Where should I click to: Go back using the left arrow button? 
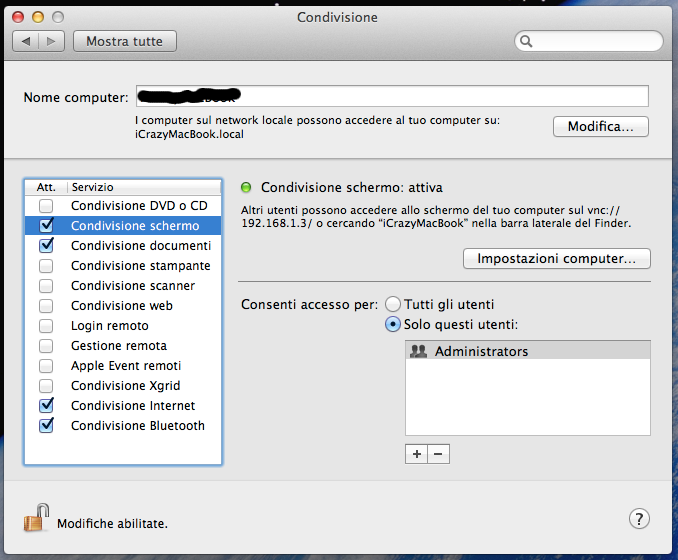click(x=26, y=41)
